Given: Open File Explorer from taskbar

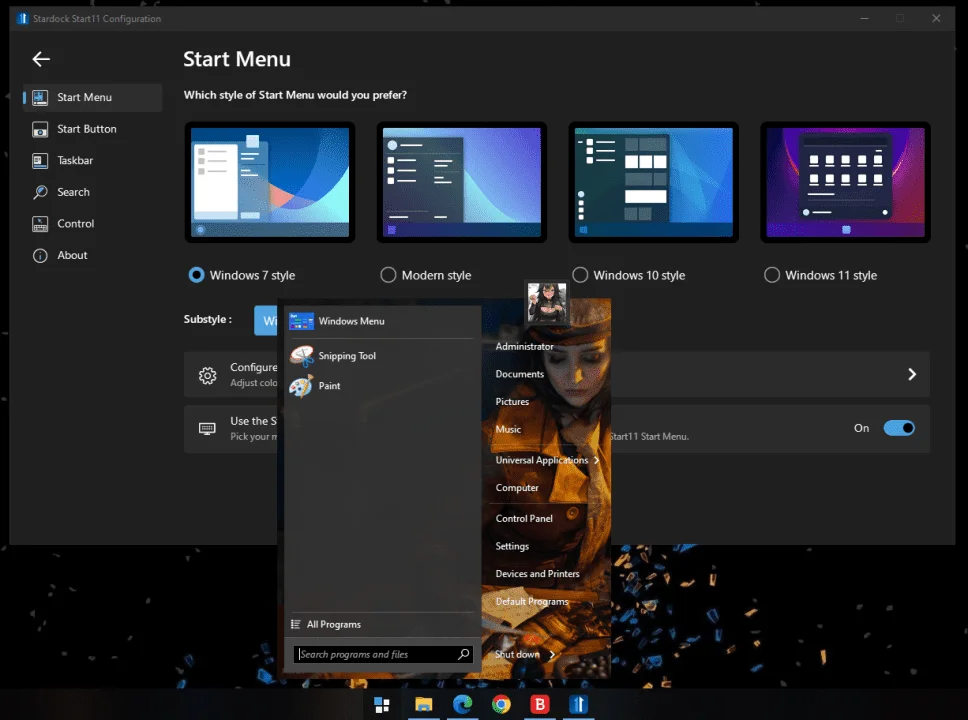Looking at the screenshot, I should point(424,705).
